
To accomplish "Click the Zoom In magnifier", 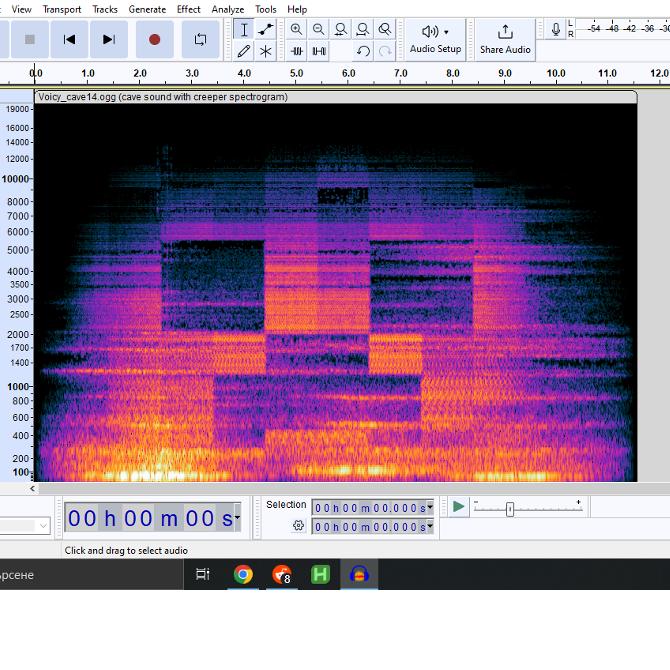I will 297,30.
